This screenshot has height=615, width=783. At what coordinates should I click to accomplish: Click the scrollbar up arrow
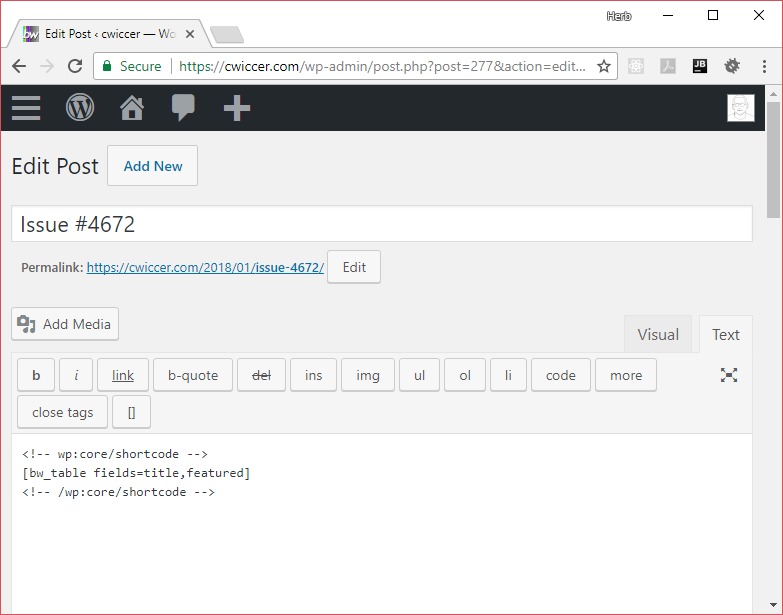[774, 93]
